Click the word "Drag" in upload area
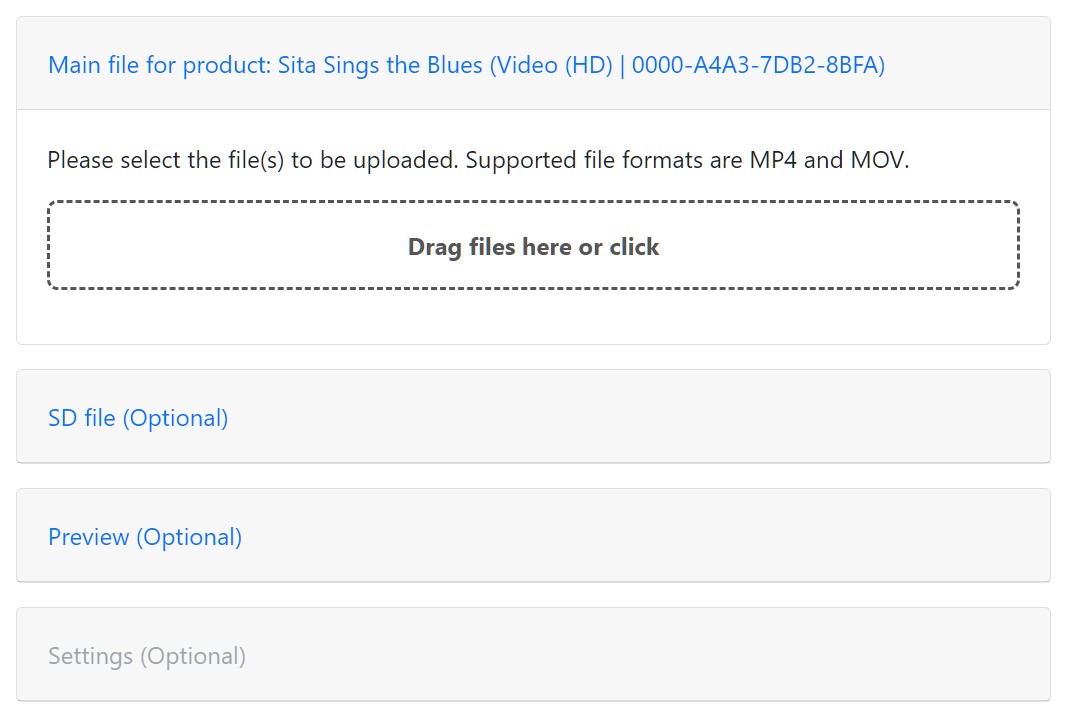This screenshot has width=1069, height=718. 434,247
